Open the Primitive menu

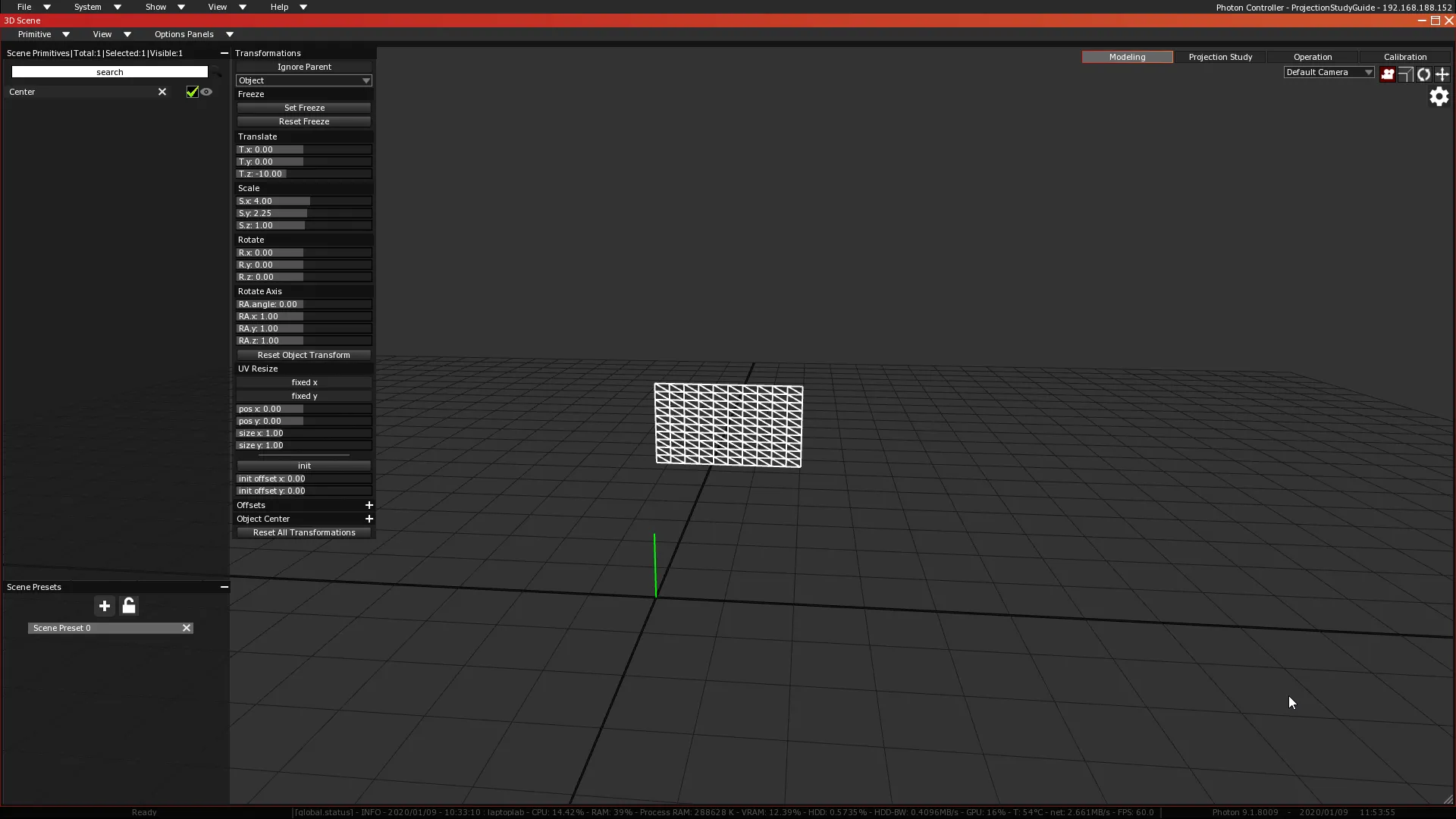tap(43, 34)
